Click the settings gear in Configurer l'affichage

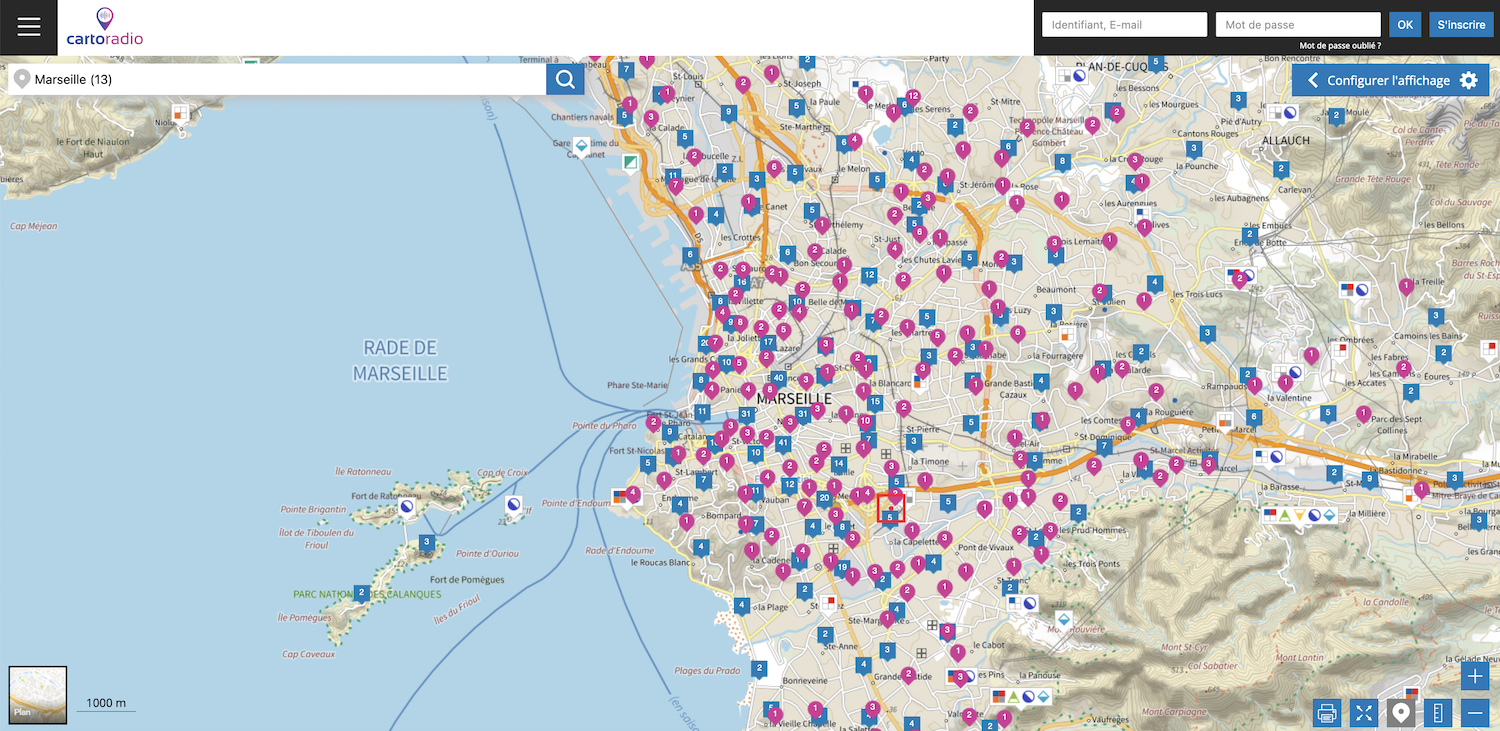(x=1468, y=80)
